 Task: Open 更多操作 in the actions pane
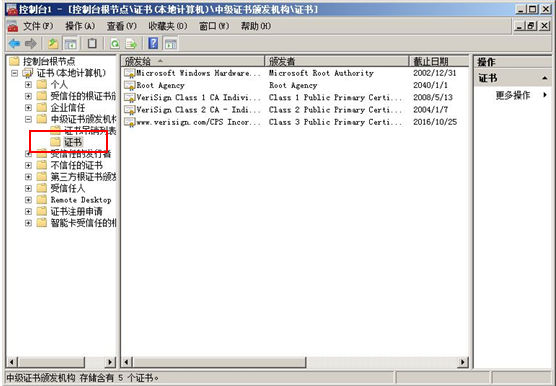(513, 95)
